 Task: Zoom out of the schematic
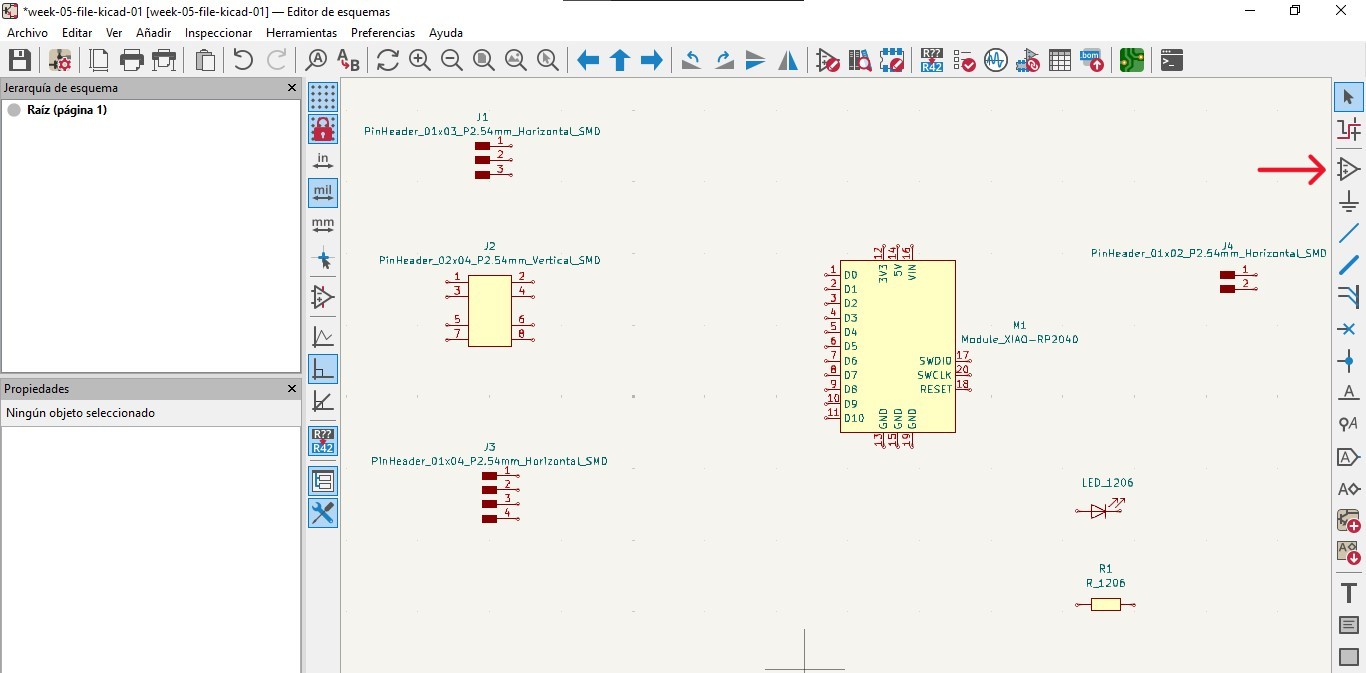coord(452,60)
